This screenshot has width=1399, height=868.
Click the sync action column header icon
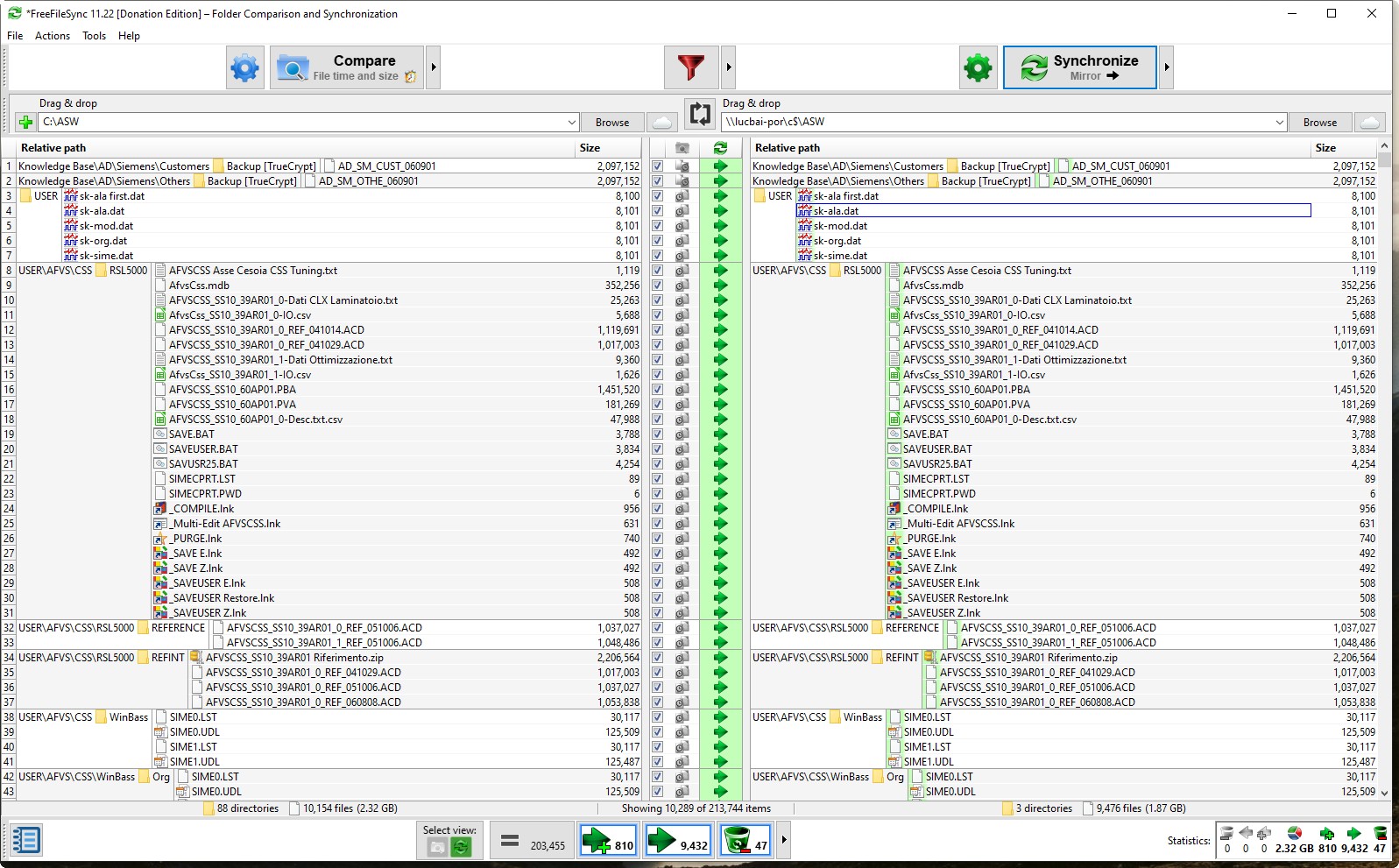click(x=720, y=148)
